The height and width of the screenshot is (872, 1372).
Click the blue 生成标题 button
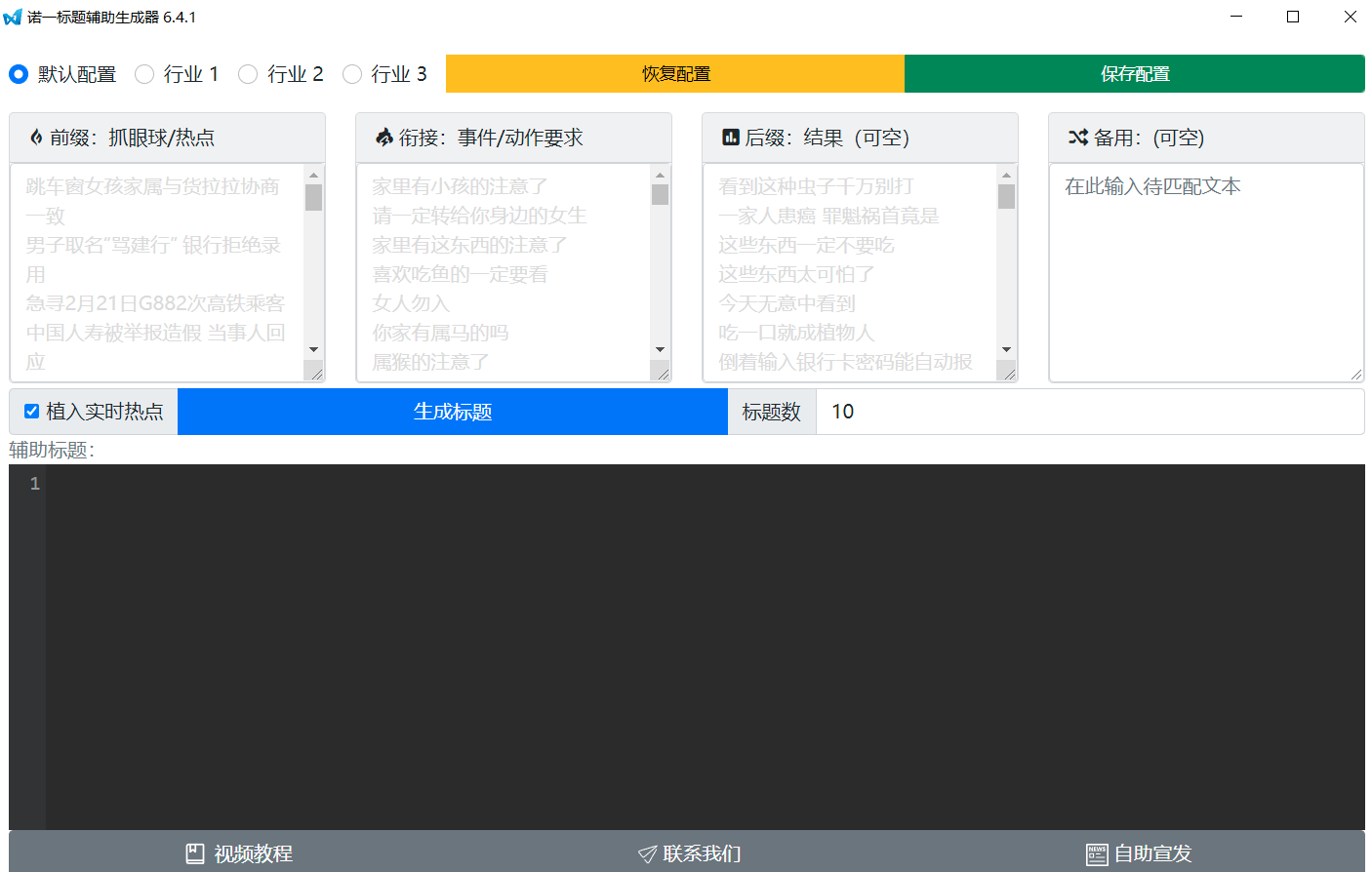453,412
